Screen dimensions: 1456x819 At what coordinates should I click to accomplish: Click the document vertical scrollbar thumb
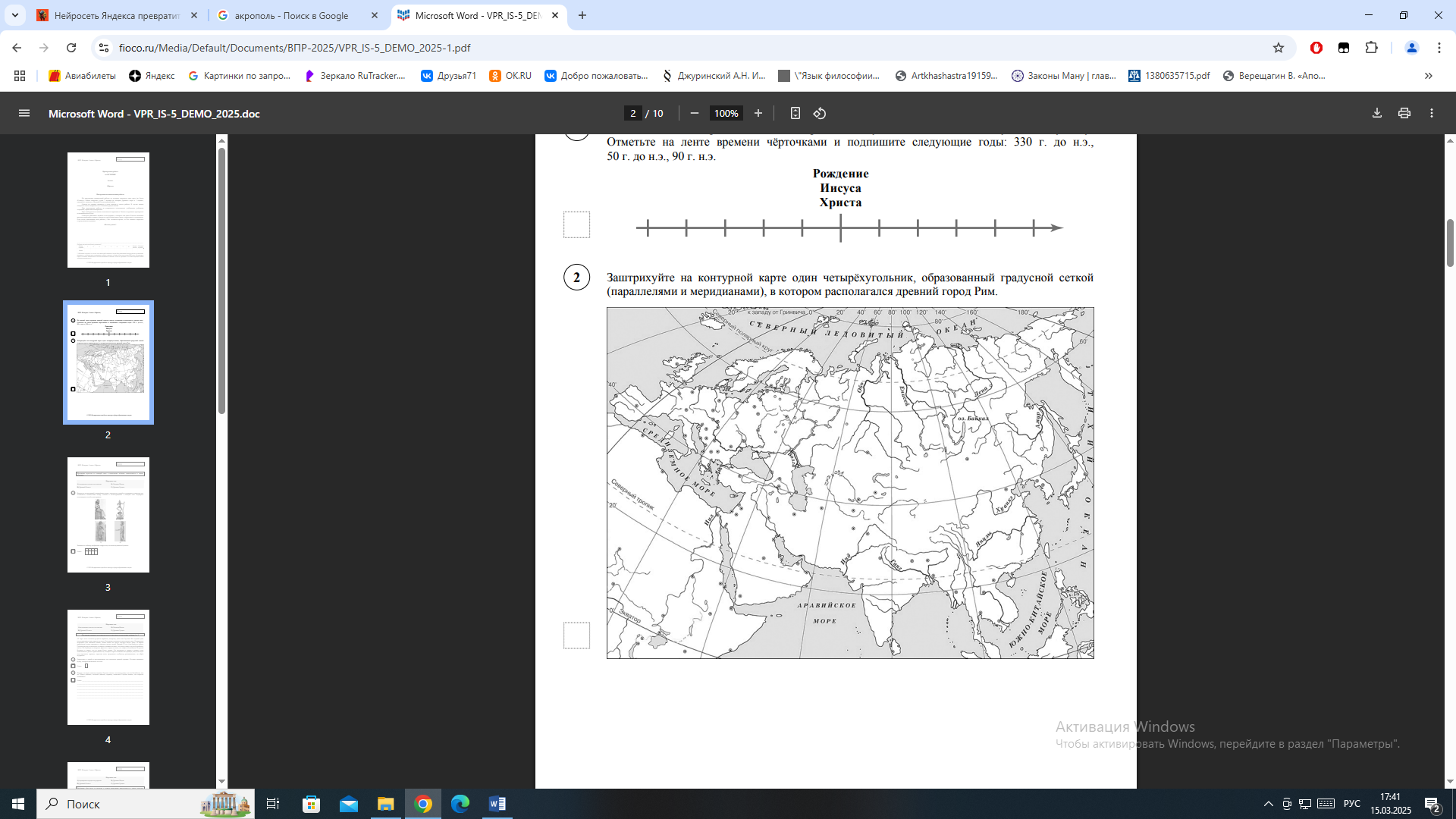[1450, 243]
